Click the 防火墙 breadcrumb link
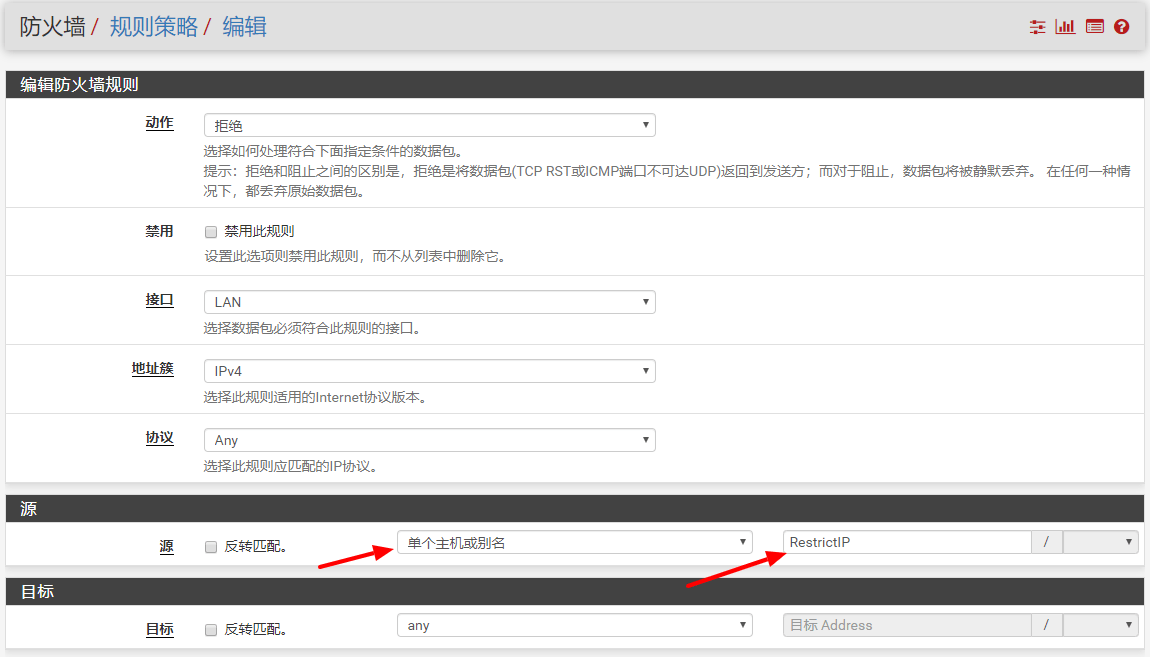 pyautogui.click(x=52, y=27)
